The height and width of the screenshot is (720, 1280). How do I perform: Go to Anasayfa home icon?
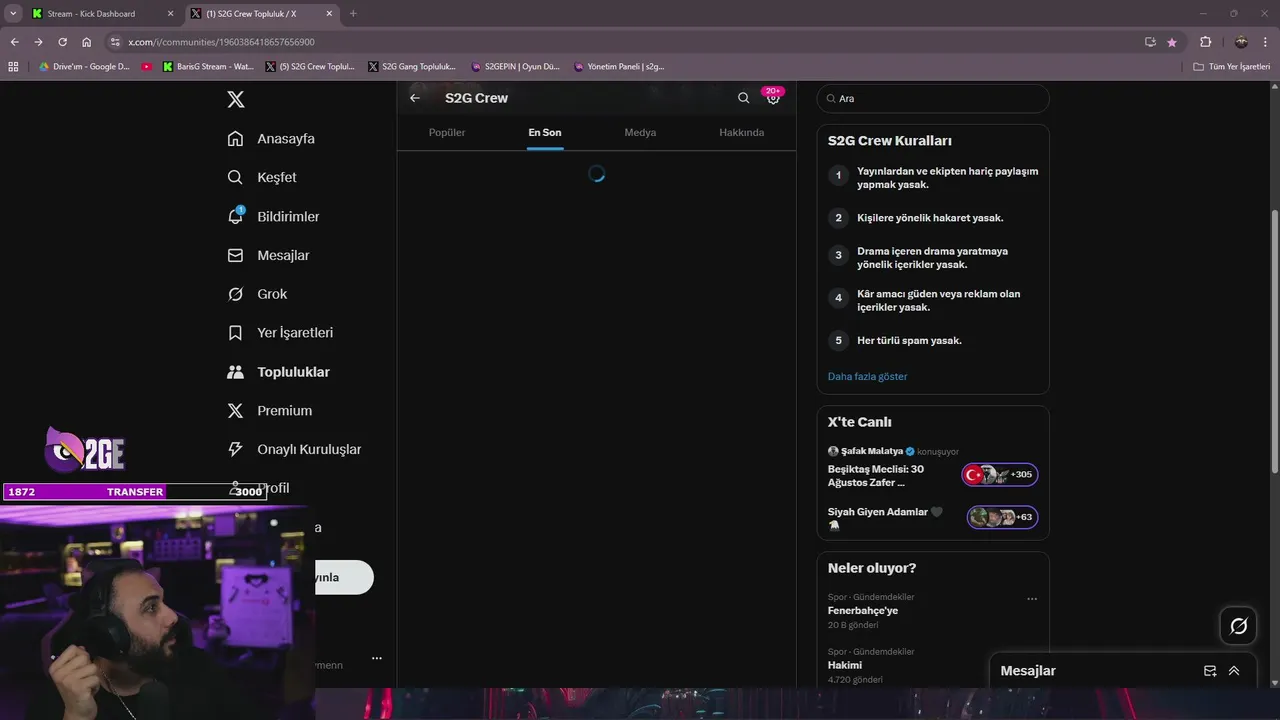click(x=235, y=138)
